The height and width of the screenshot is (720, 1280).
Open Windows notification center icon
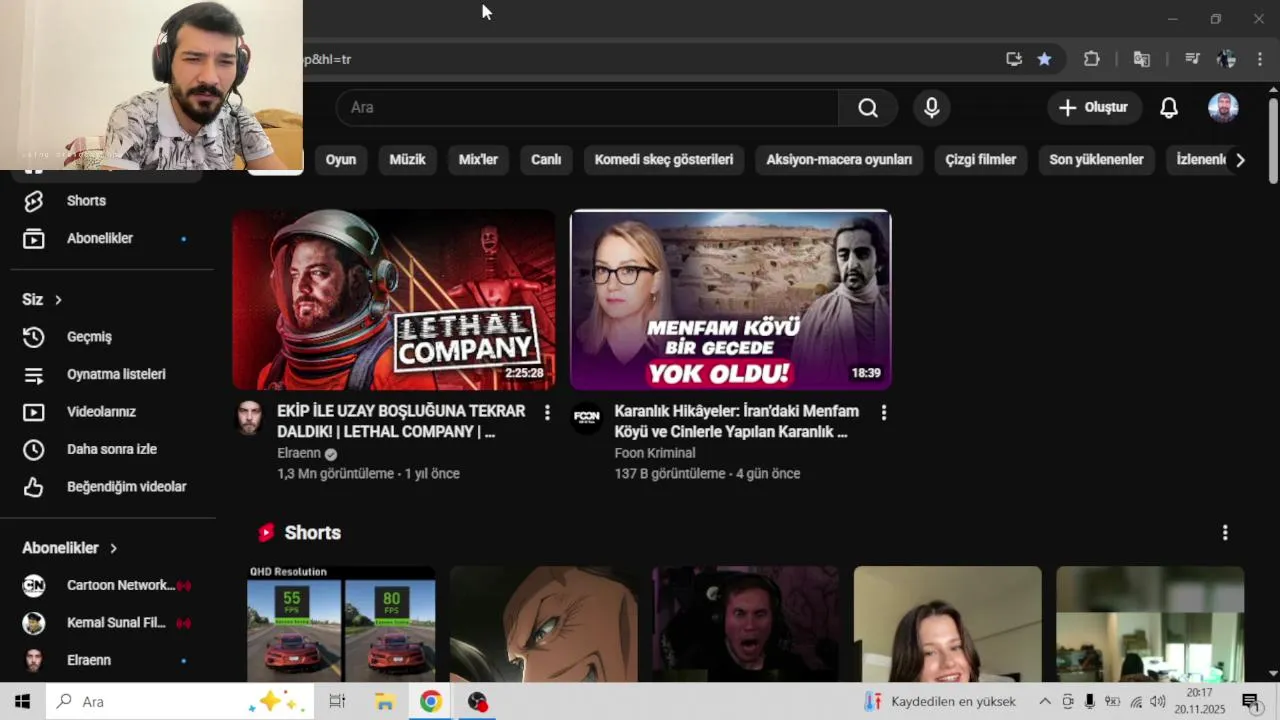tap(1250, 702)
